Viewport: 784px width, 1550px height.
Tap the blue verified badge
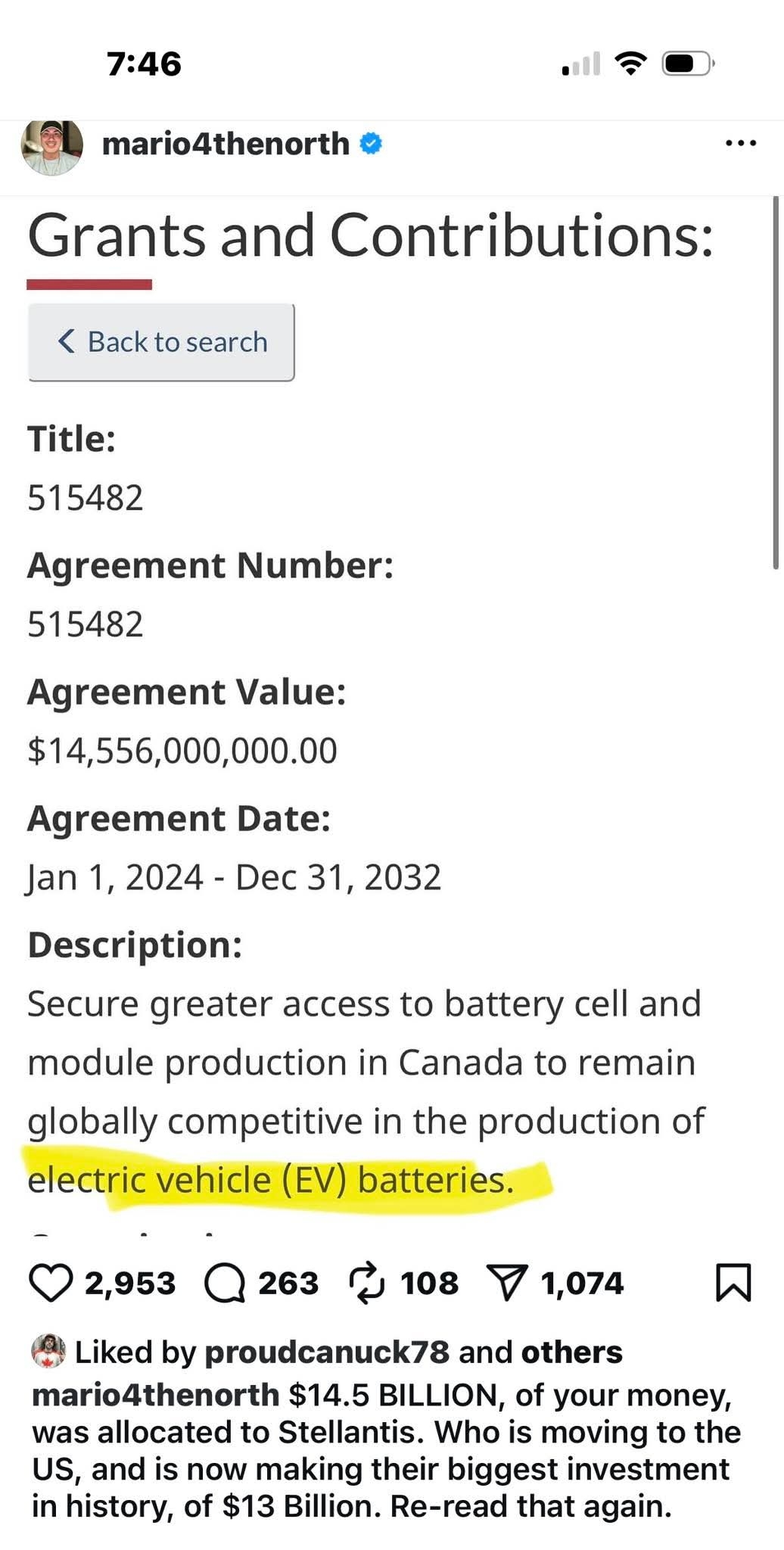tap(370, 143)
